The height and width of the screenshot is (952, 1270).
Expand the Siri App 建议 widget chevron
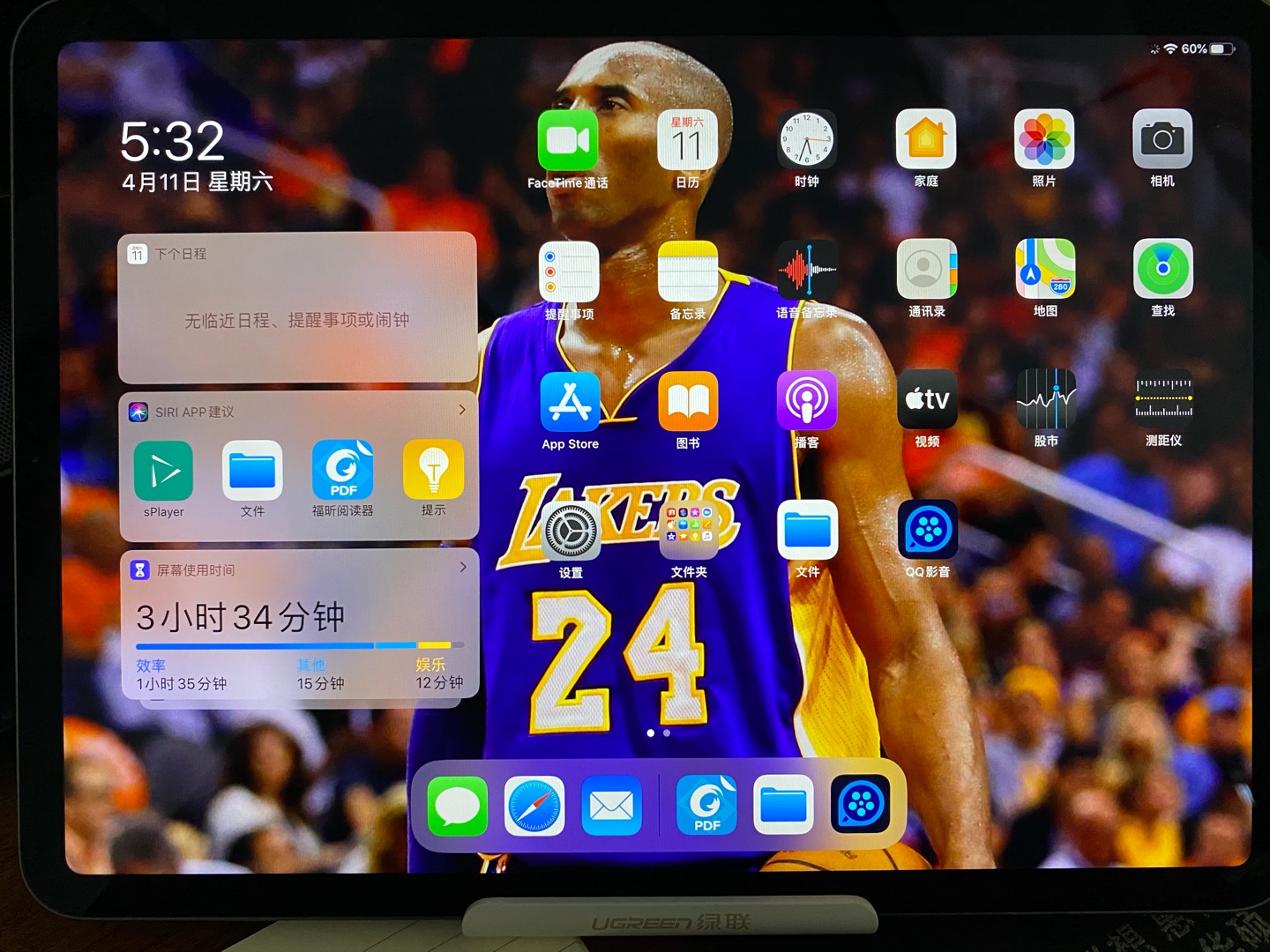462,410
